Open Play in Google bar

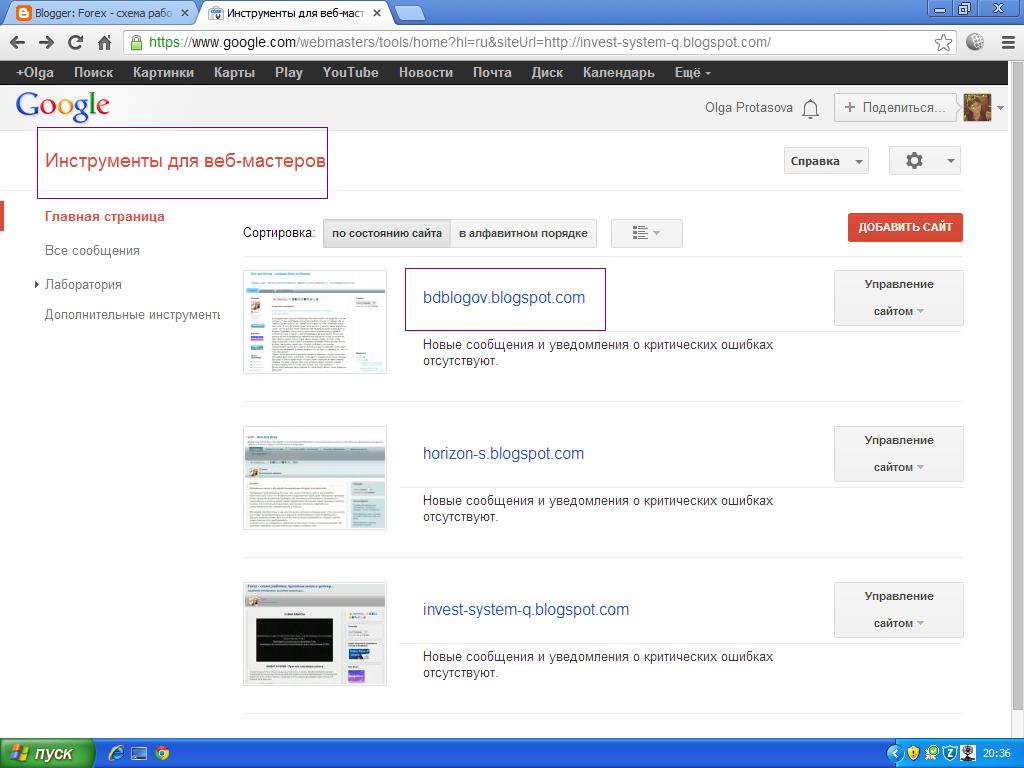tap(289, 72)
